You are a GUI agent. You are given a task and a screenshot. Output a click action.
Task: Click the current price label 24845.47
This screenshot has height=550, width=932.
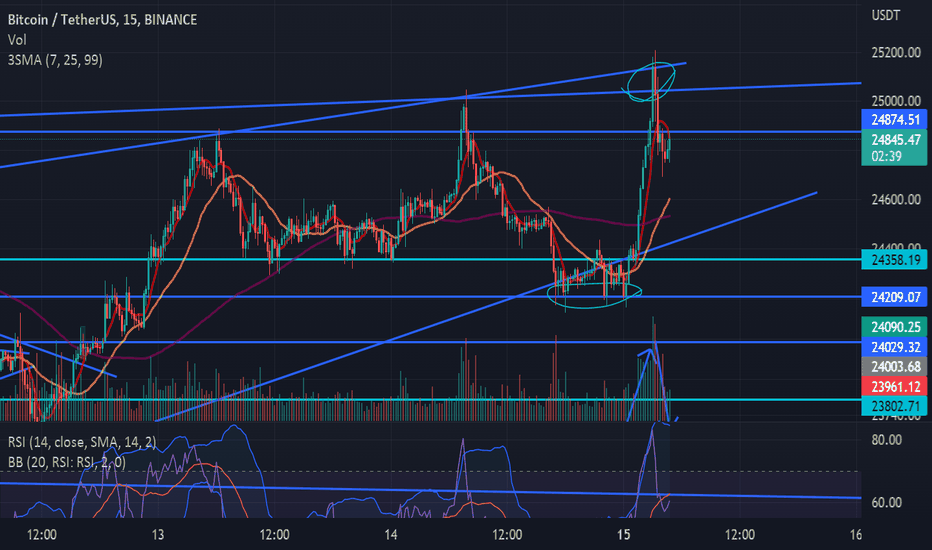(x=895, y=140)
